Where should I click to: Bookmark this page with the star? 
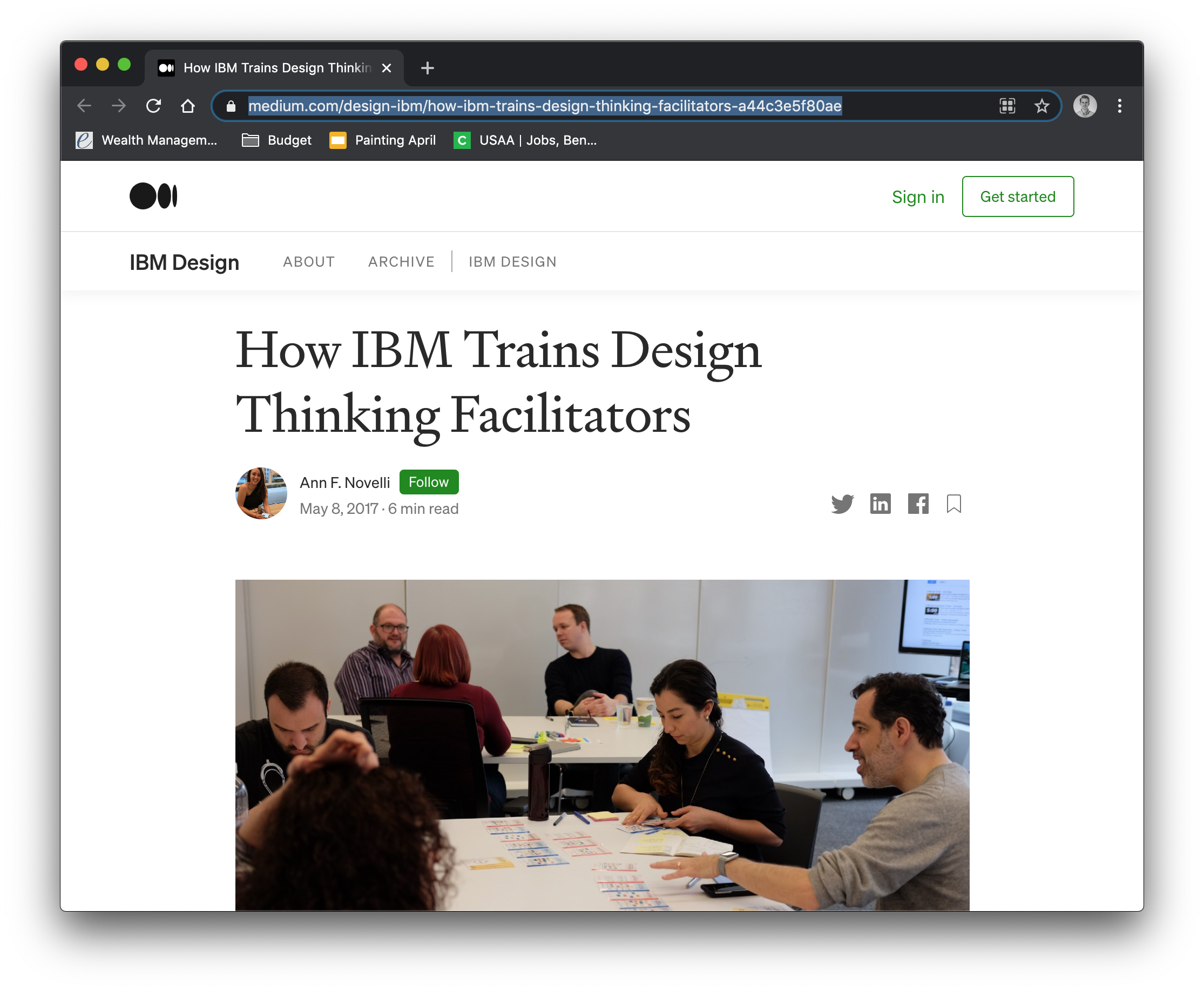[1041, 106]
